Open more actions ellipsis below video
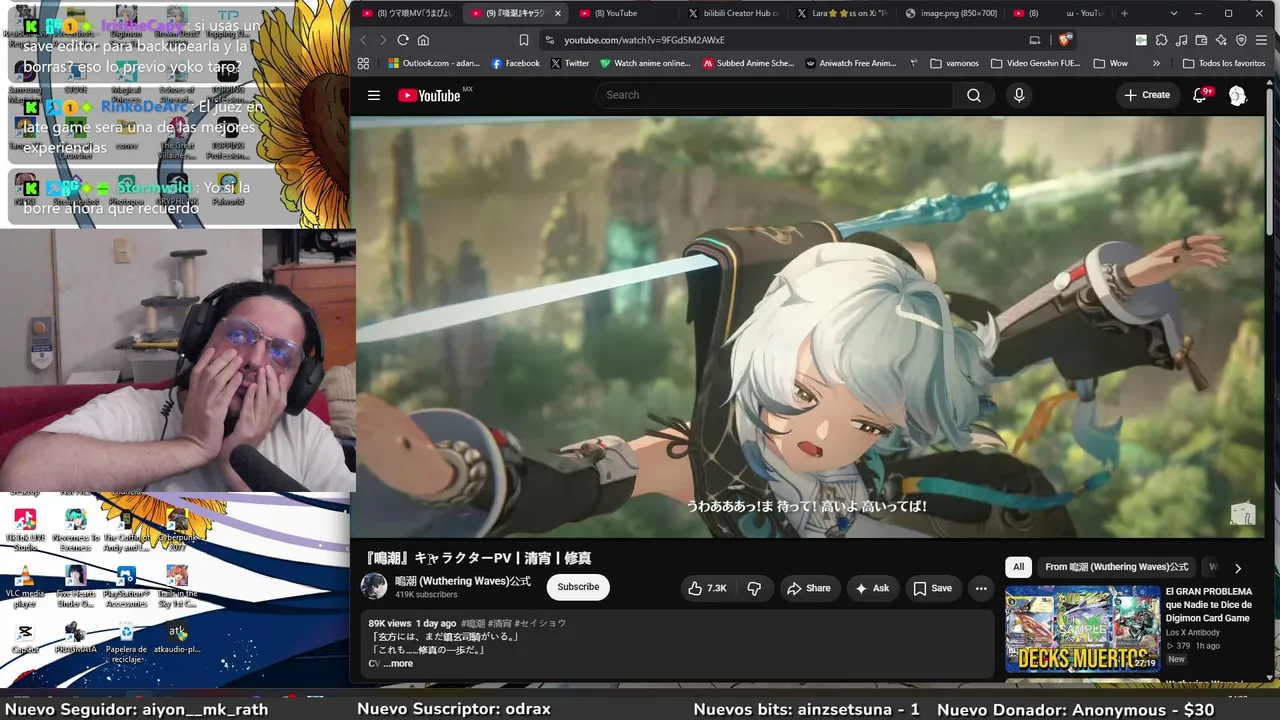The width and height of the screenshot is (1280, 720). [981, 588]
